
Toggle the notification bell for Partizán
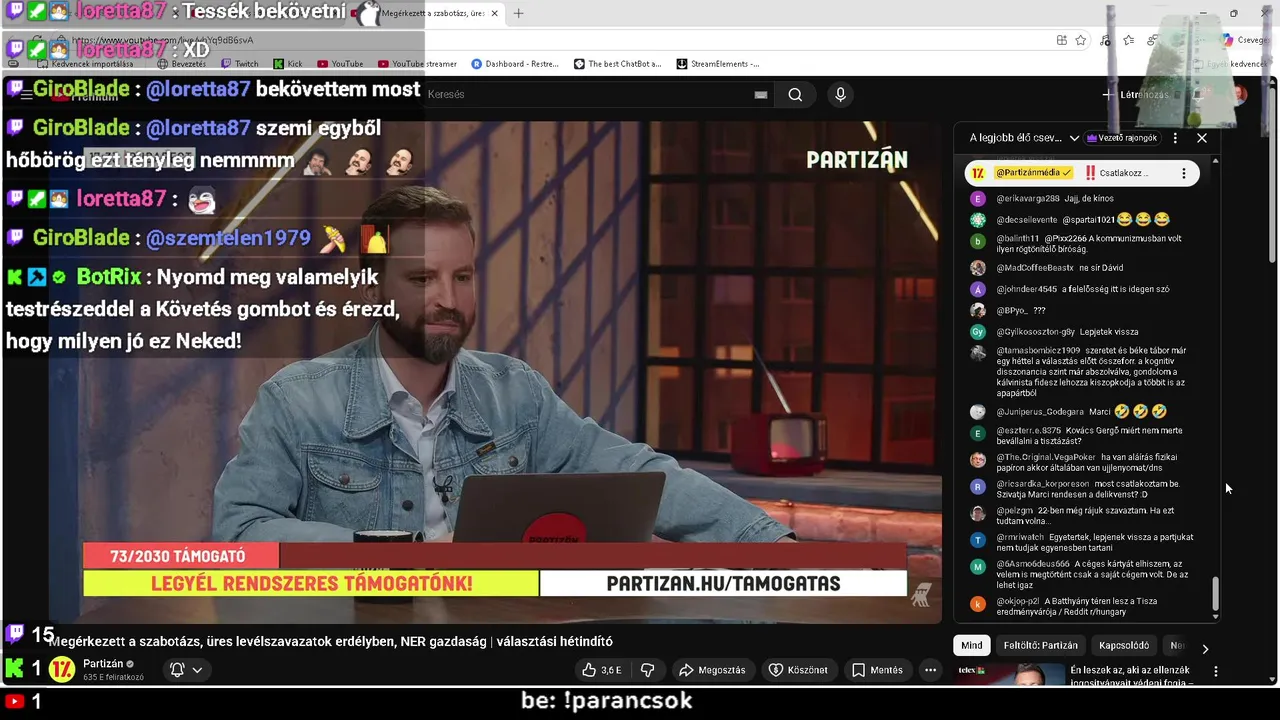[177, 670]
